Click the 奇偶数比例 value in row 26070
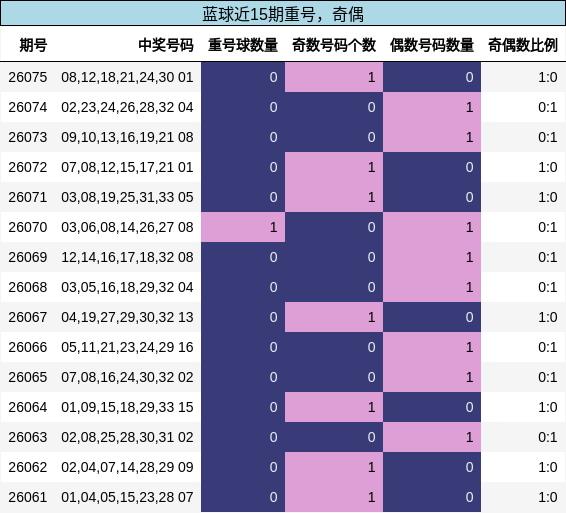 pyautogui.click(x=548, y=227)
